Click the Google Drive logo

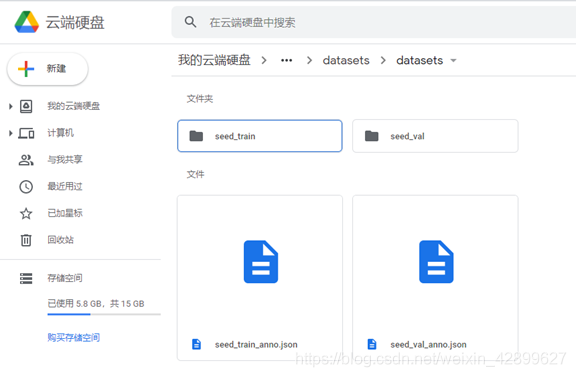[x=26, y=22]
